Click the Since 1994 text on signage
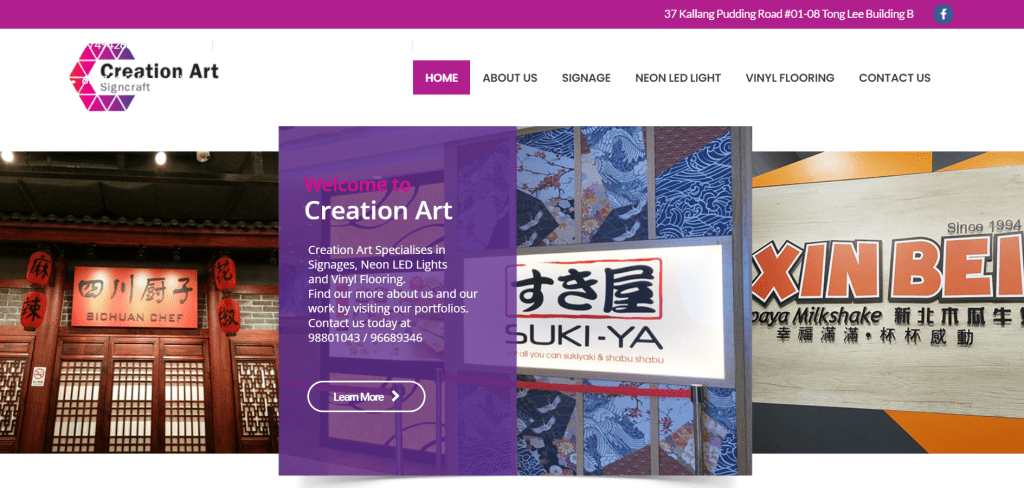This screenshot has height=488, width=1024. [x=984, y=226]
